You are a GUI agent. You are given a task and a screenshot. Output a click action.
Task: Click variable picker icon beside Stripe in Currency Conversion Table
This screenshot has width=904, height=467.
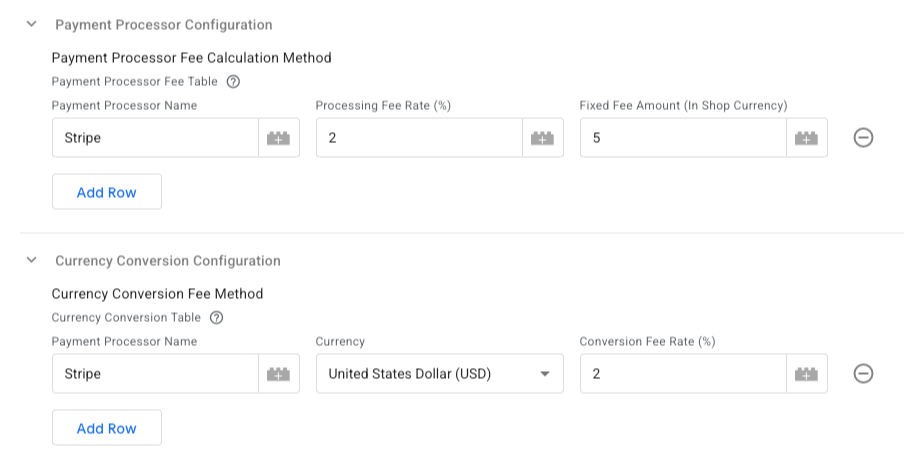coord(279,374)
